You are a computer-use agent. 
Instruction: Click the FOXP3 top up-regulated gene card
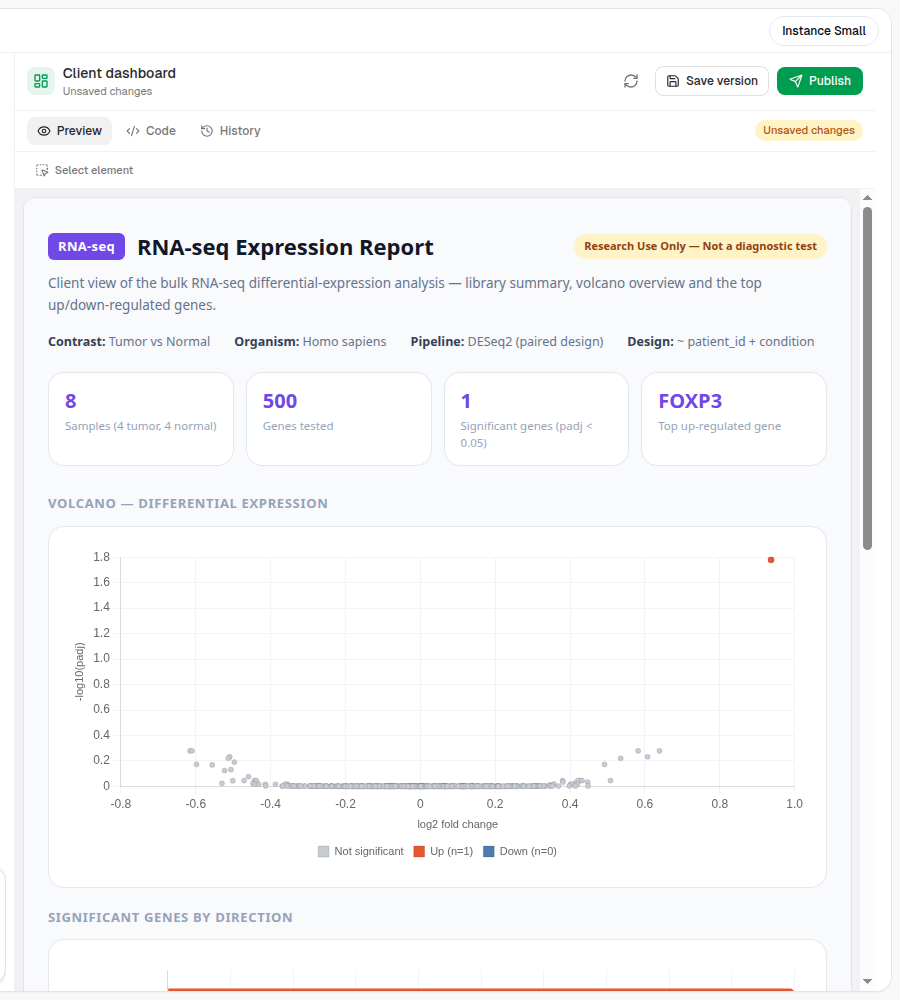click(734, 419)
